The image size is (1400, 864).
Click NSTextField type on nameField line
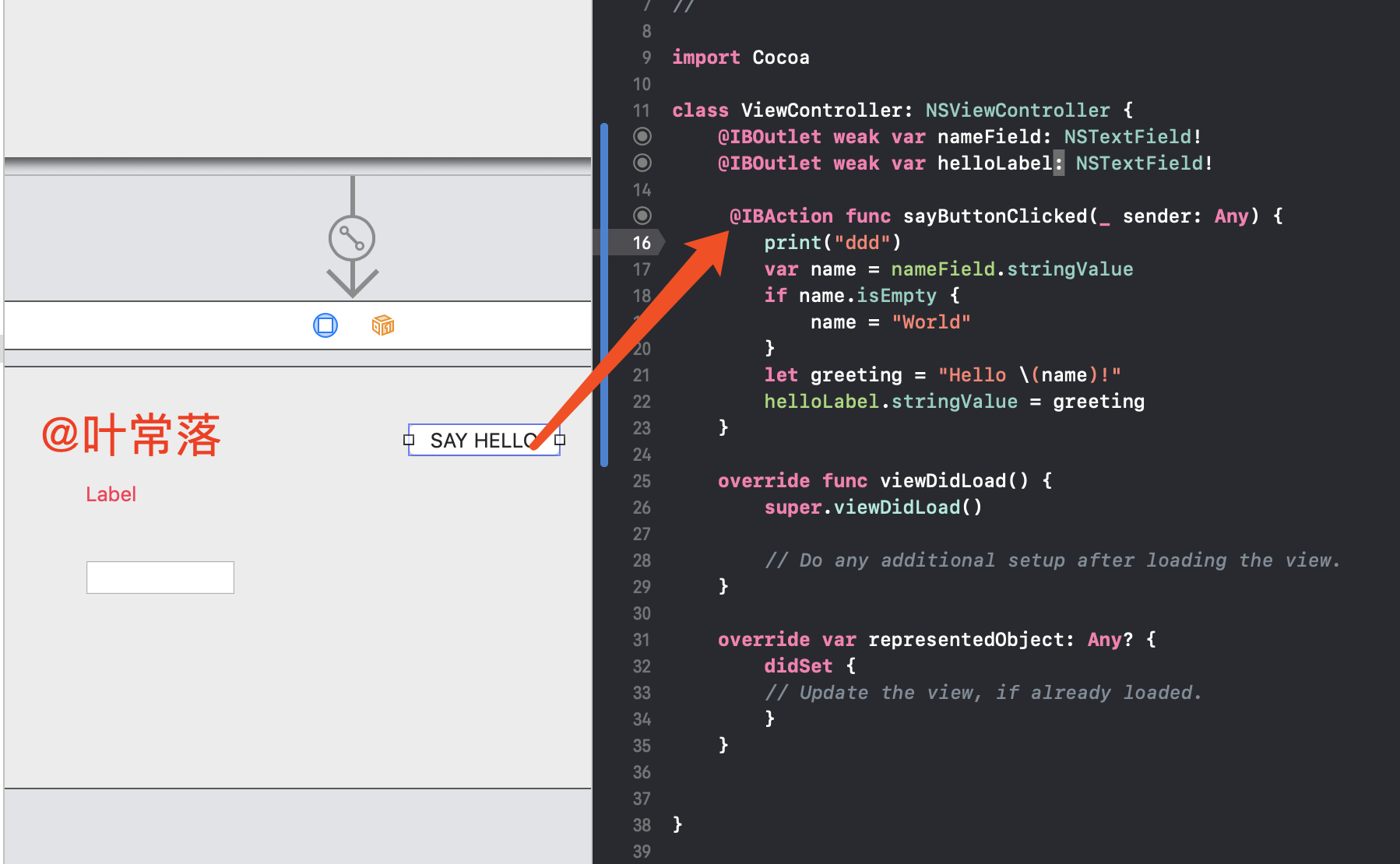(1127, 137)
